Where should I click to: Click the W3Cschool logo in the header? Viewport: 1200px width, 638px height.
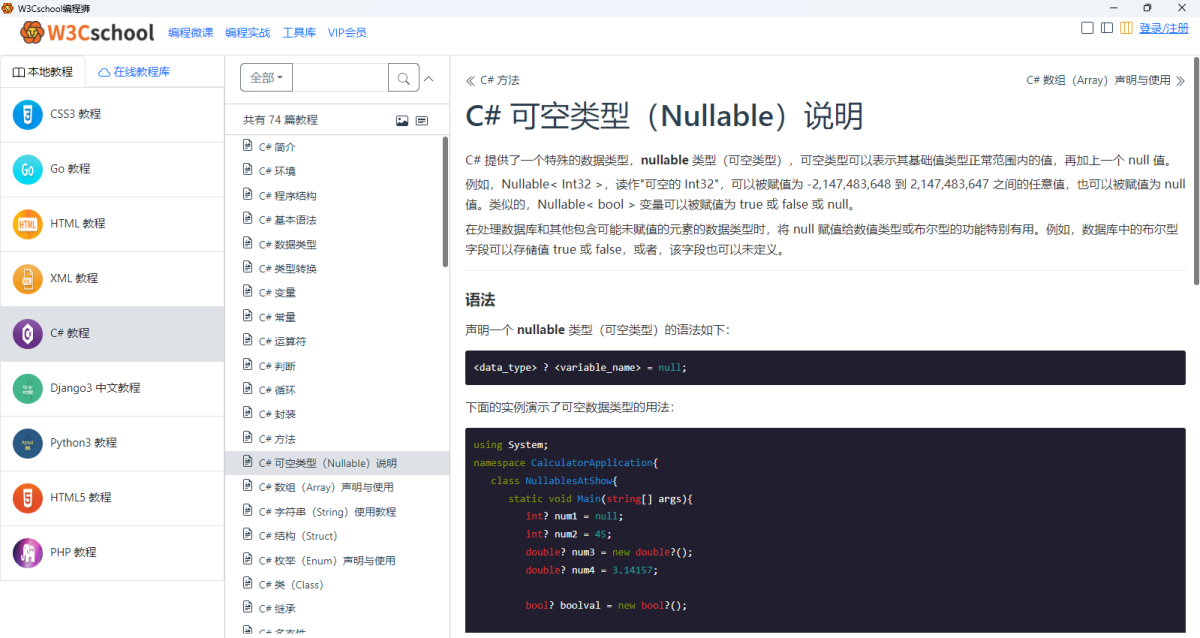click(88, 32)
